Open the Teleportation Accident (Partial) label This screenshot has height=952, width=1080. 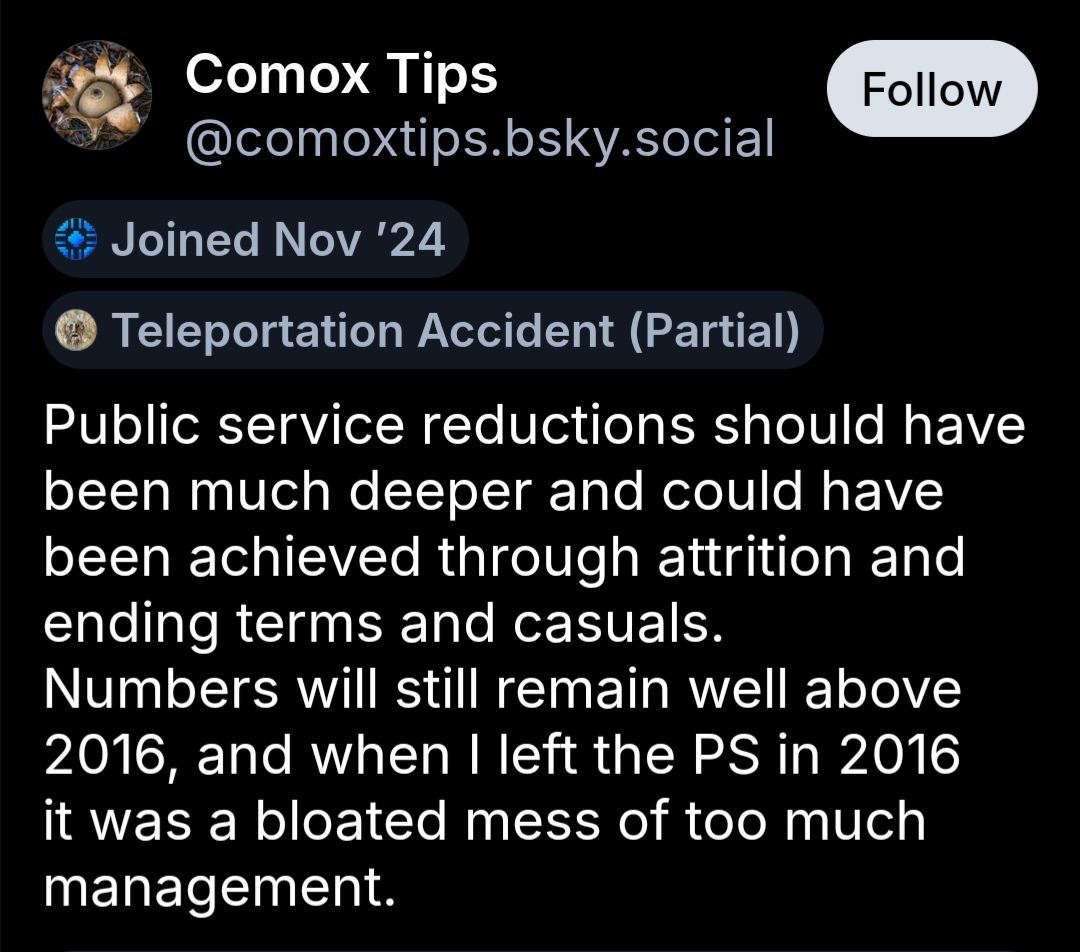point(455,331)
